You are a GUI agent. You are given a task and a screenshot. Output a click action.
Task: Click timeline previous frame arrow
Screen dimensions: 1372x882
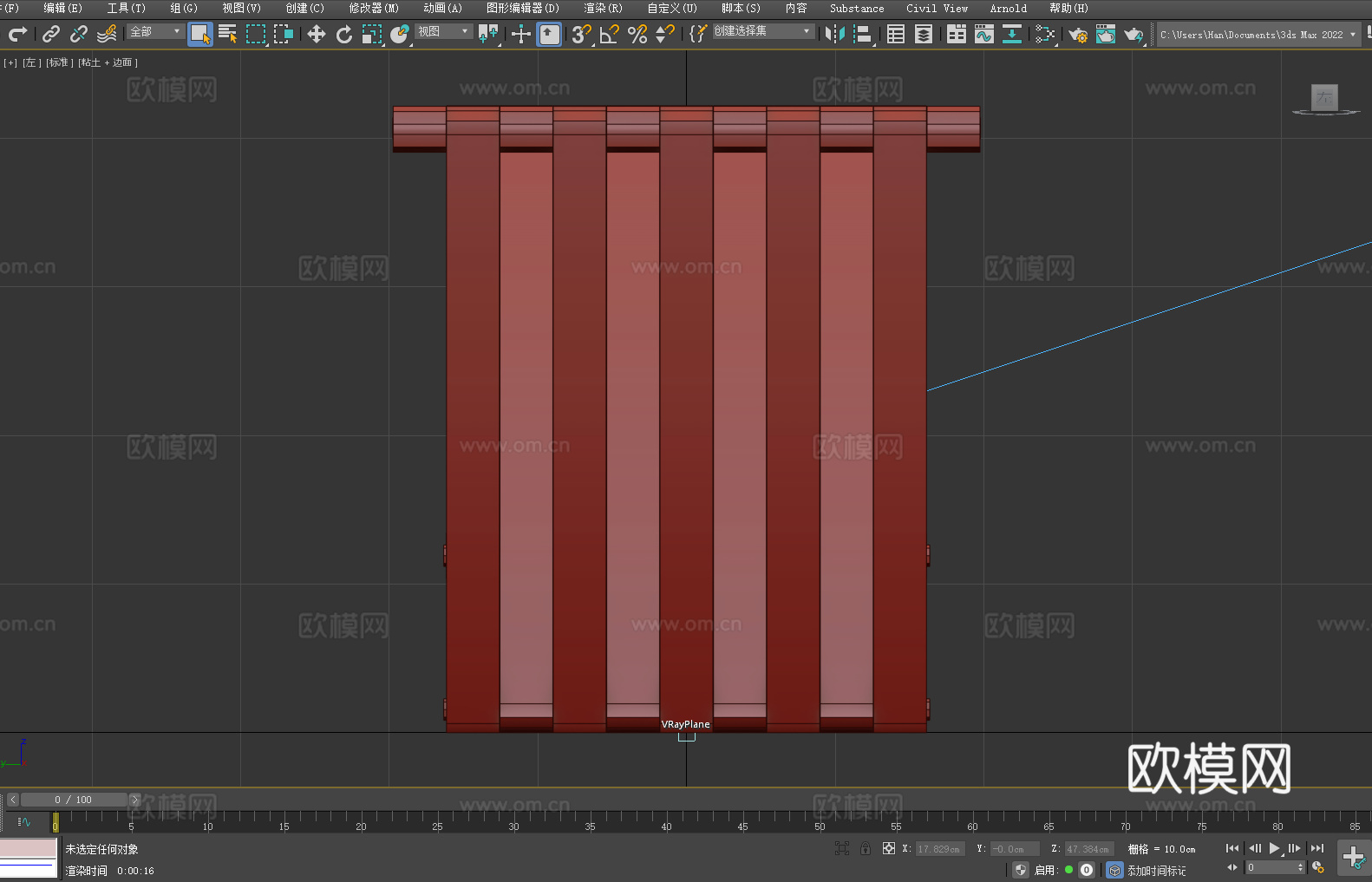point(13,800)
